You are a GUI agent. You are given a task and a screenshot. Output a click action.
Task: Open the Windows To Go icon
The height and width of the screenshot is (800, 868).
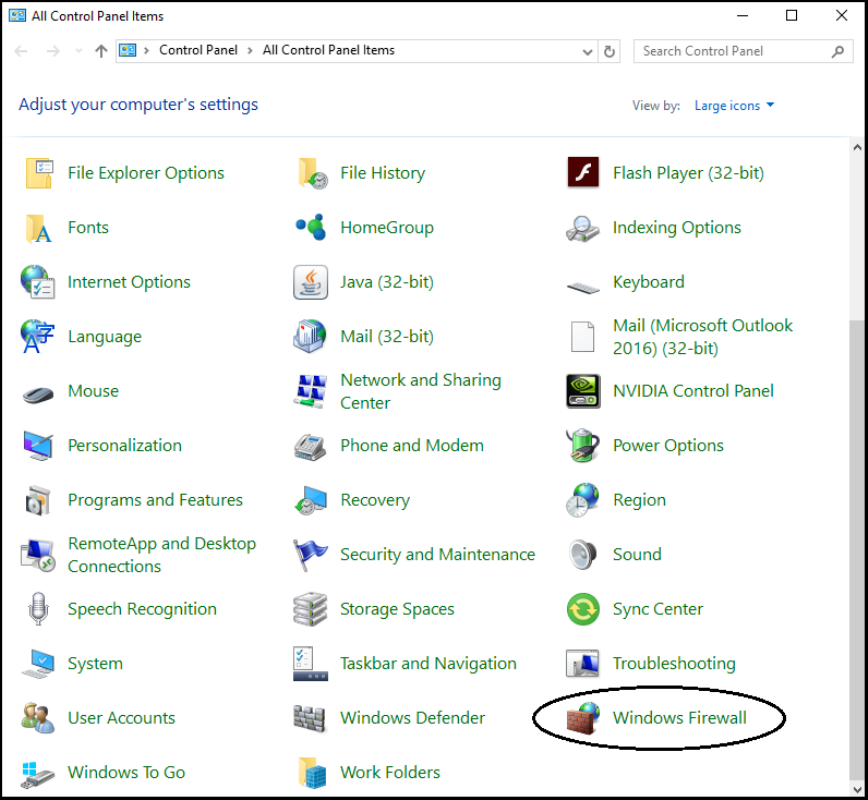pyautogui.click(x=38, y=775)
